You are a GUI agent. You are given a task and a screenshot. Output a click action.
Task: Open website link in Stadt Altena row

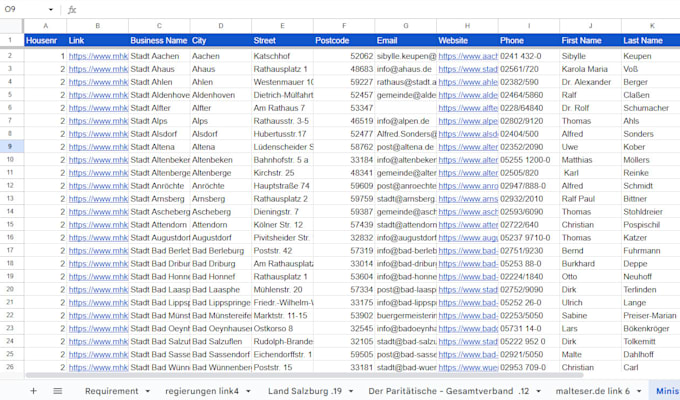tap(468, 147)
